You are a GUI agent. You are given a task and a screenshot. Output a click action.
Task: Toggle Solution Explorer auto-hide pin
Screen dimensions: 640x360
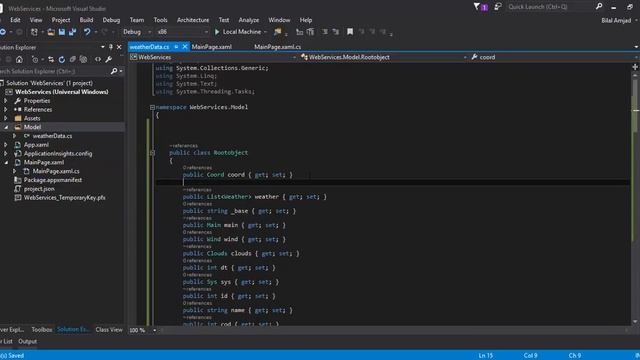pos(111,47)
